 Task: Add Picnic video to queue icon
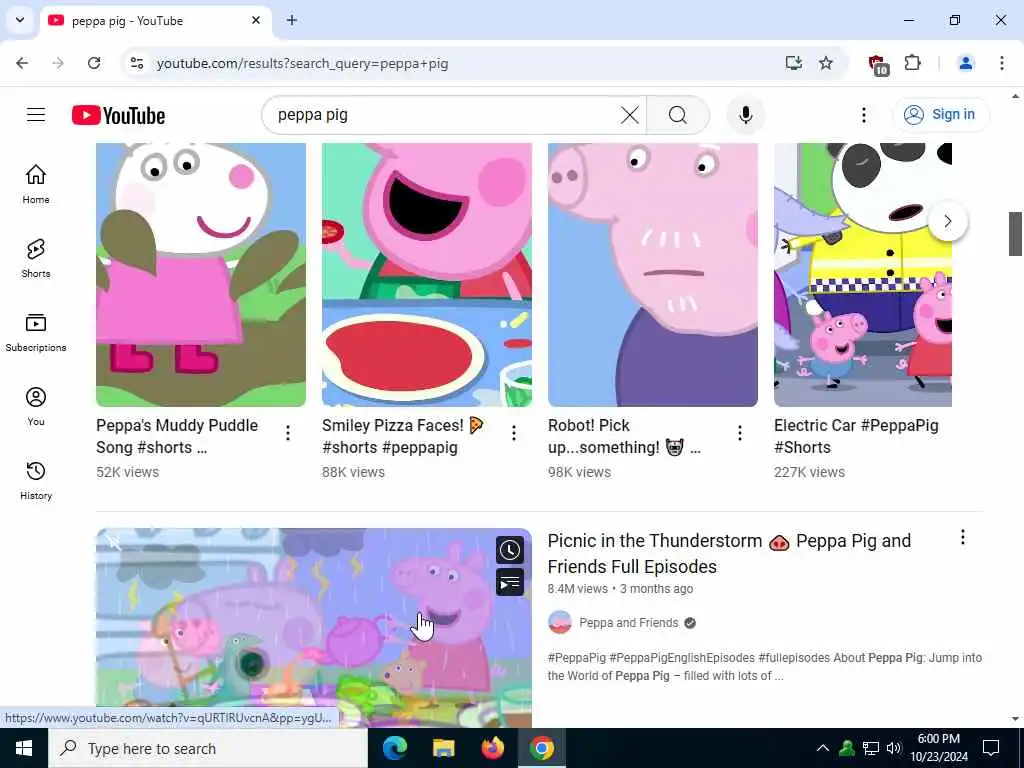tap(509, 583)
